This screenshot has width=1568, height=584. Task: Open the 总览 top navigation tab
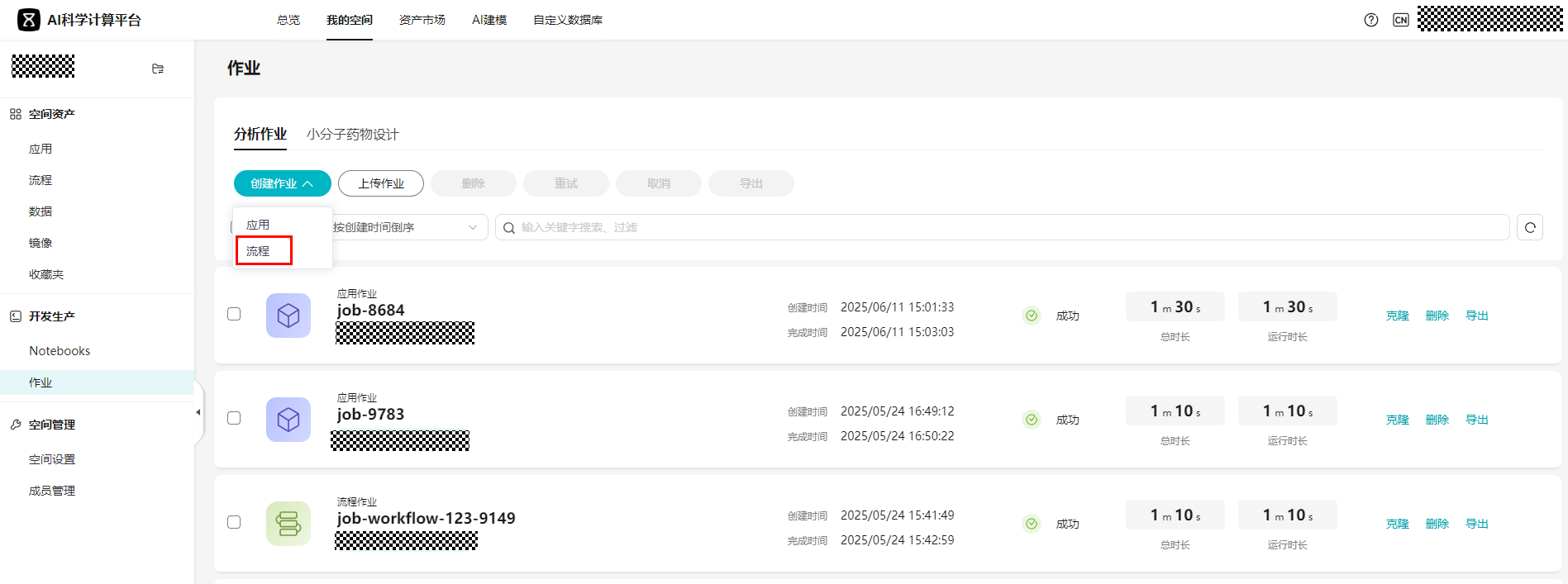pos(288,20)
